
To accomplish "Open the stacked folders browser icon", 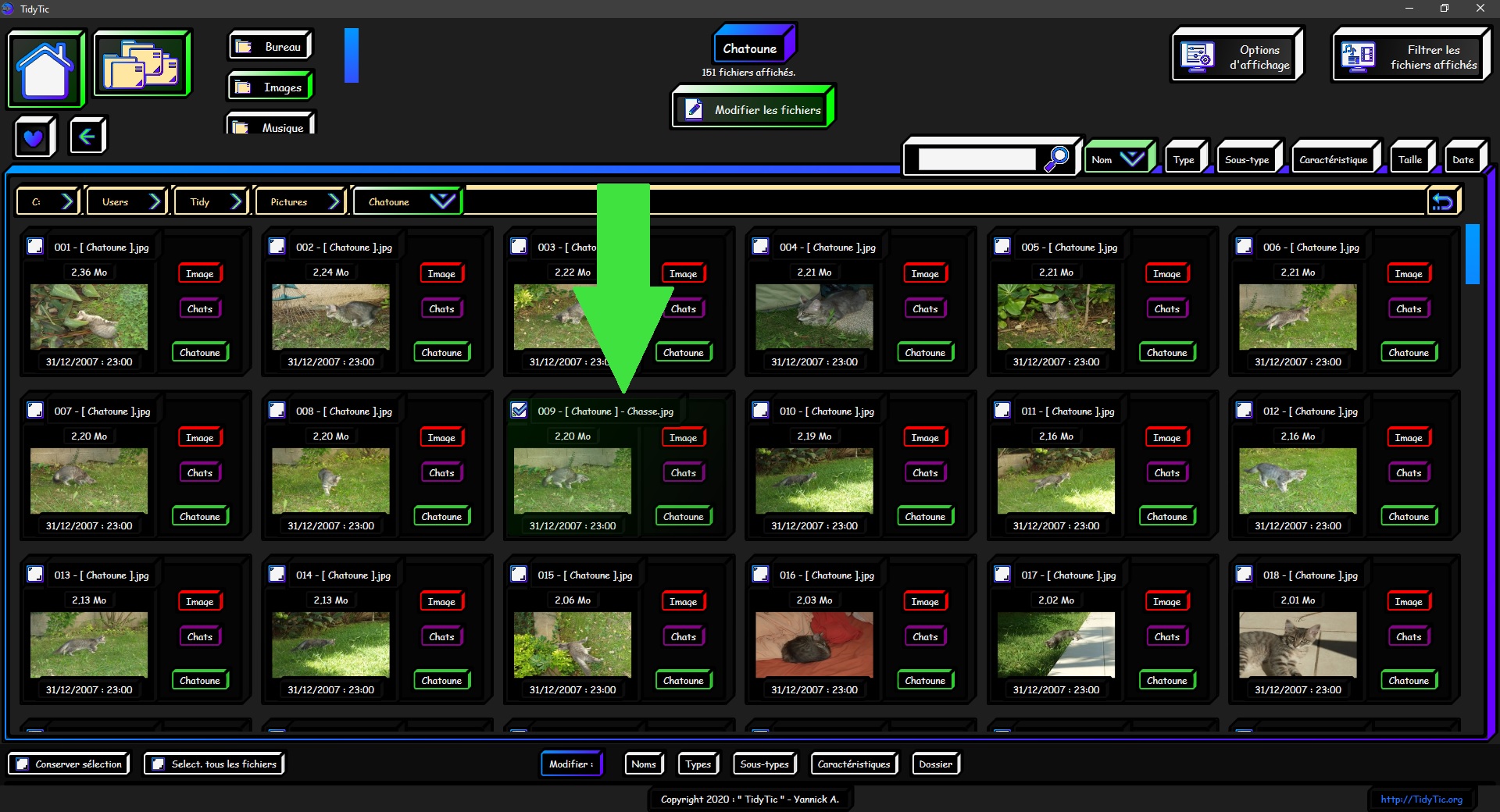I will (x=141, y=64).
